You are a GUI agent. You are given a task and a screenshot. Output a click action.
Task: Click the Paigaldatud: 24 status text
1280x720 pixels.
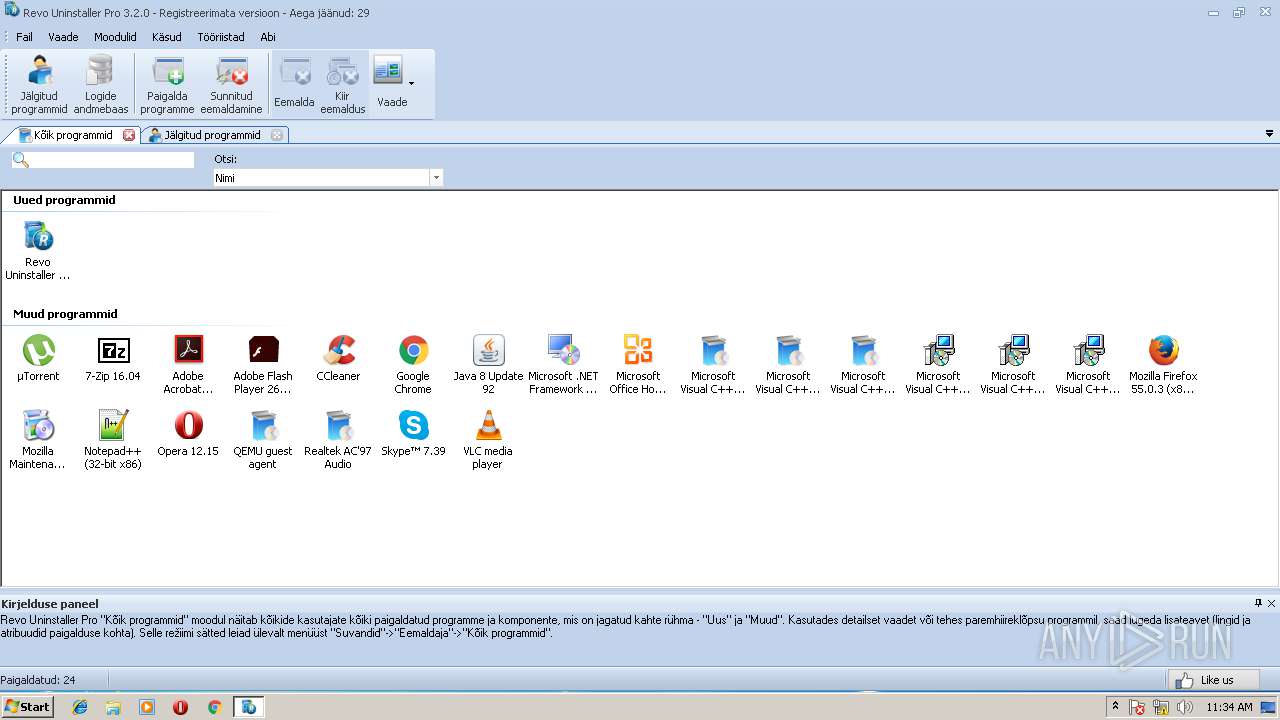[38, 680]
